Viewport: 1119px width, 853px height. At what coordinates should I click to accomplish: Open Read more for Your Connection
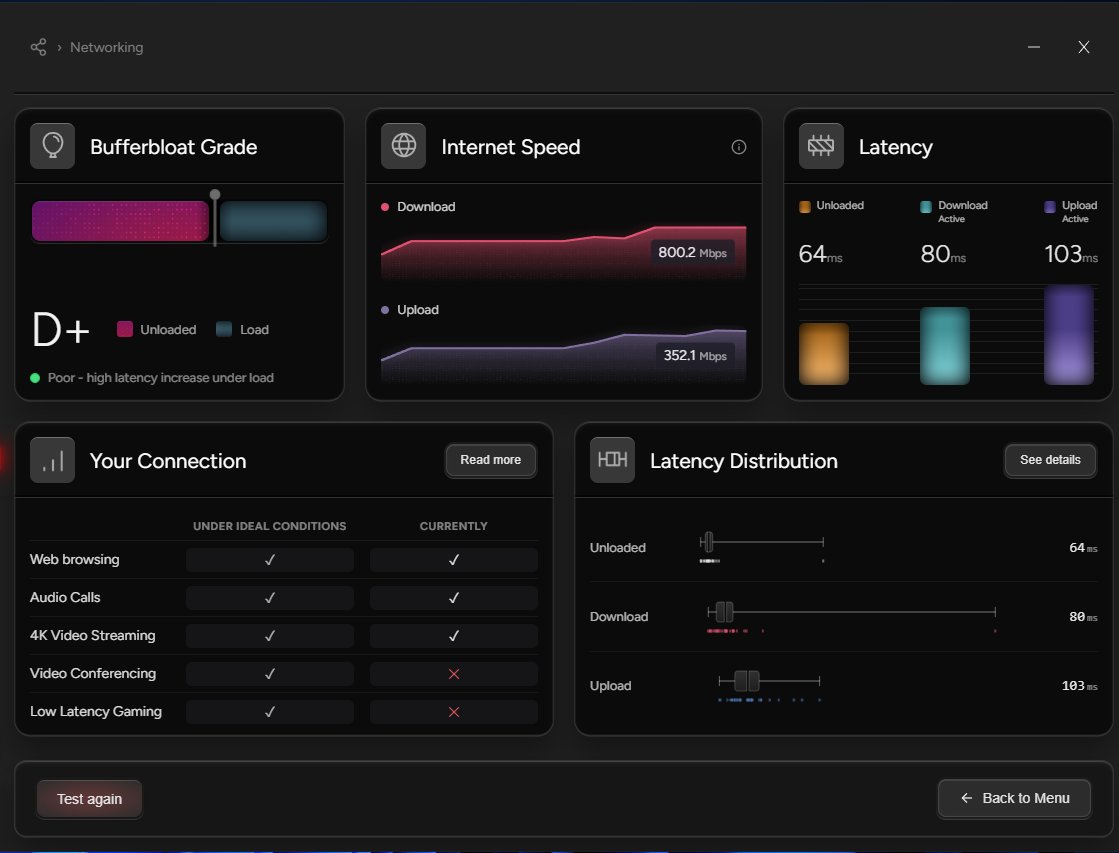coord(491,460)
